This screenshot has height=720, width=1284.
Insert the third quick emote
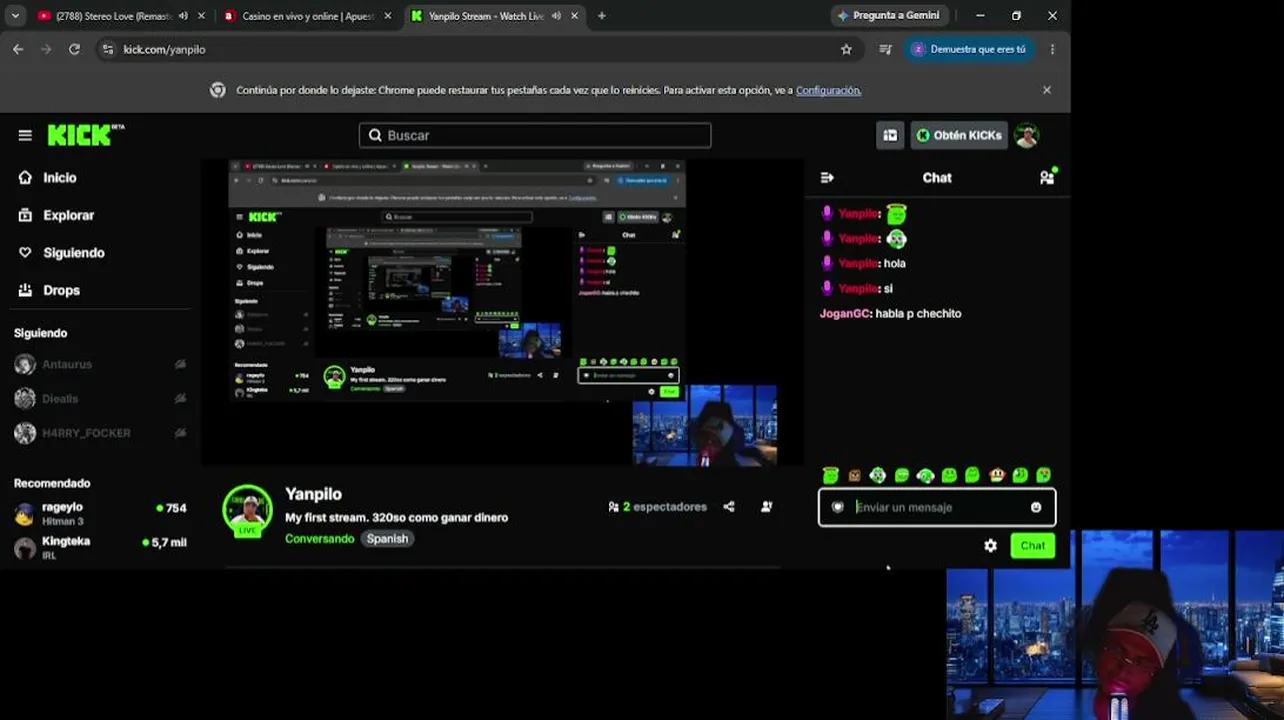click(878, 475)
